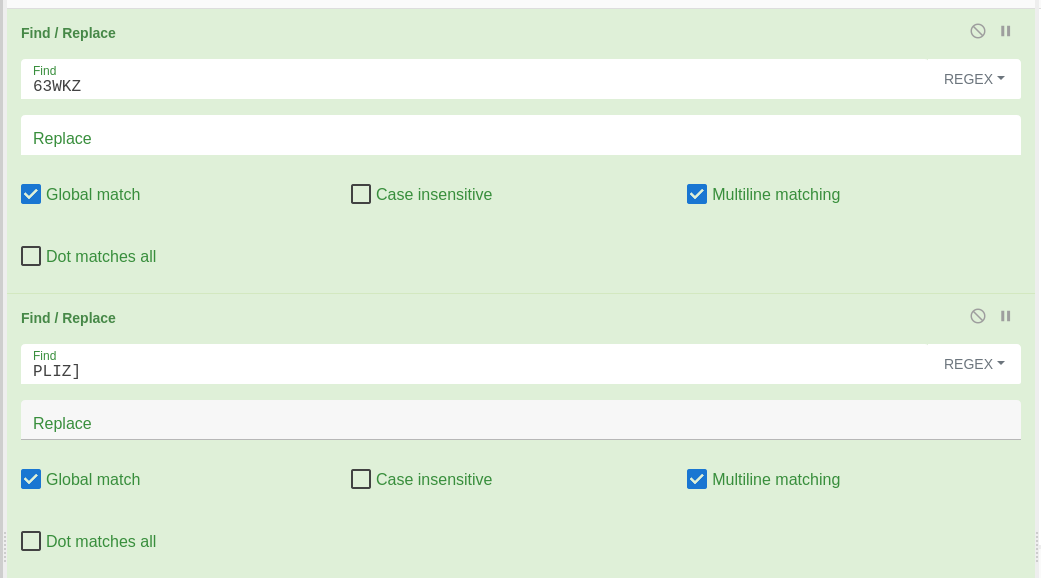Enable Case insensitive in first operation
Viewport: 1041px width, 578px height.
pyautogui.click(x=360, y=194)
